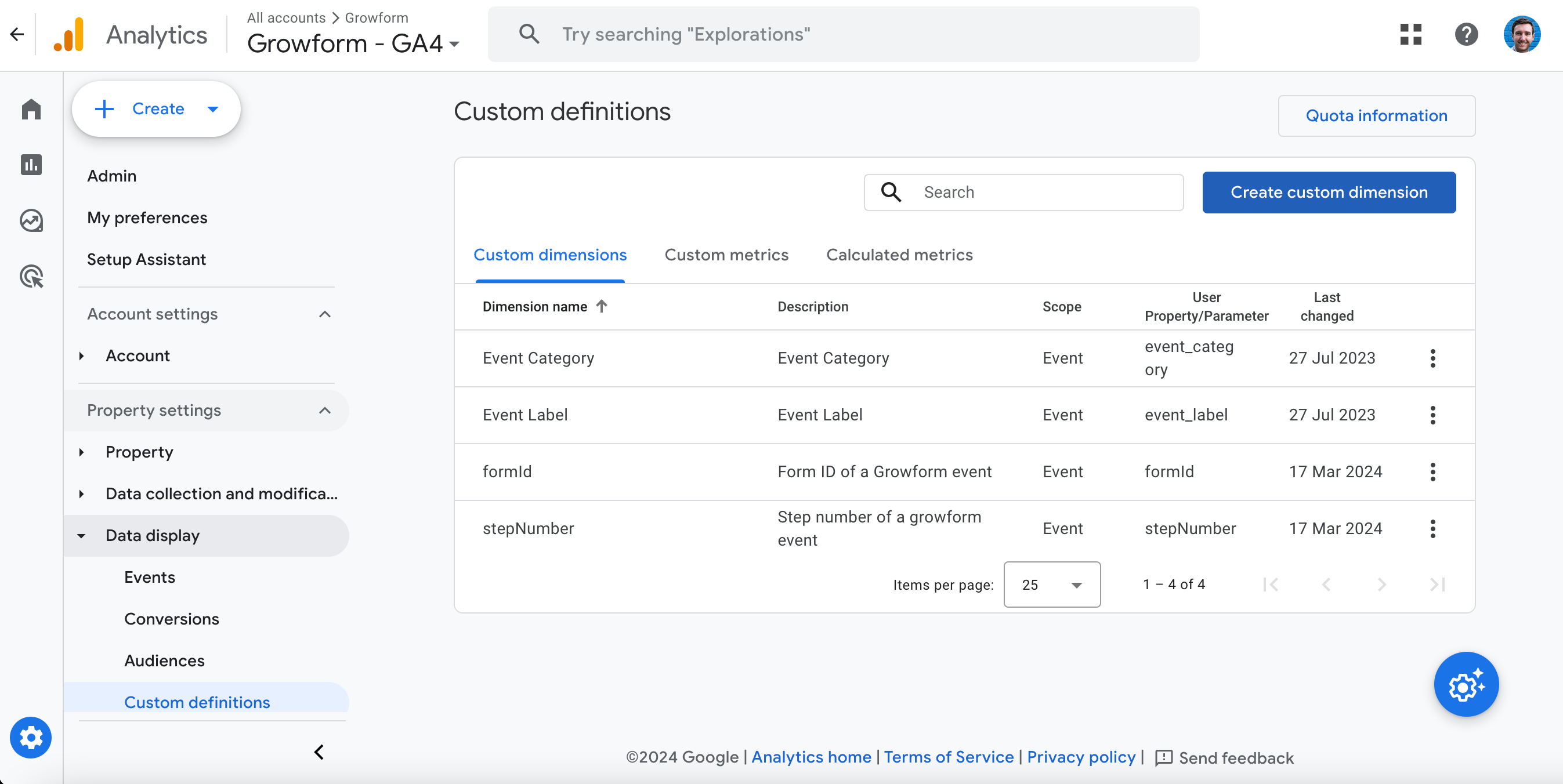Click the Event Label dimension name cell
This screenshot has width=1563, height=784.
click(x=525, y=415)
